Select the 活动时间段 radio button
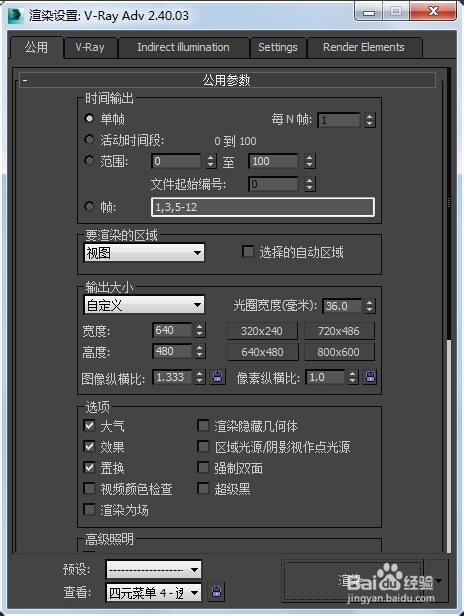 coord(89,139)
